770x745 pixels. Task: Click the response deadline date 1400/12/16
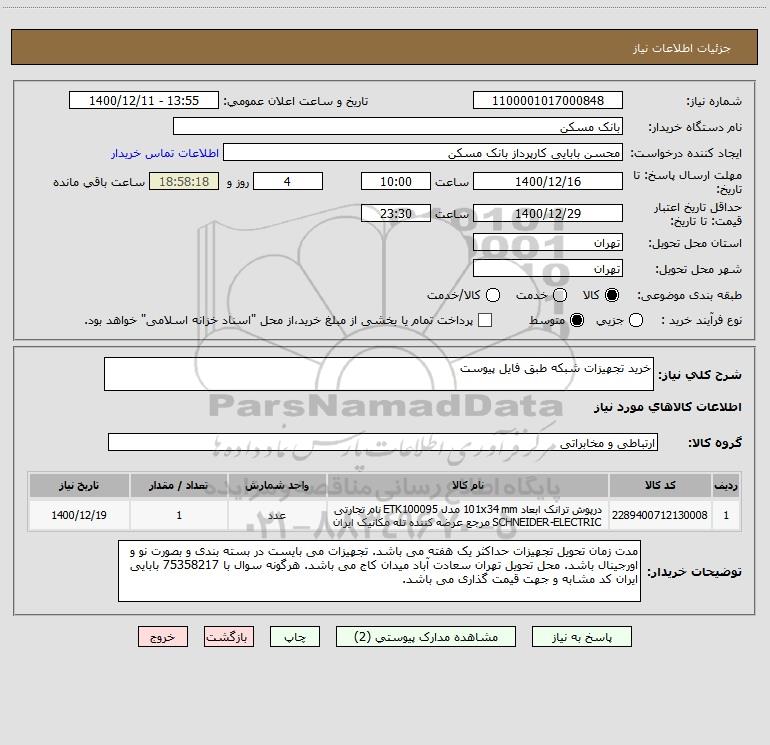548,181
